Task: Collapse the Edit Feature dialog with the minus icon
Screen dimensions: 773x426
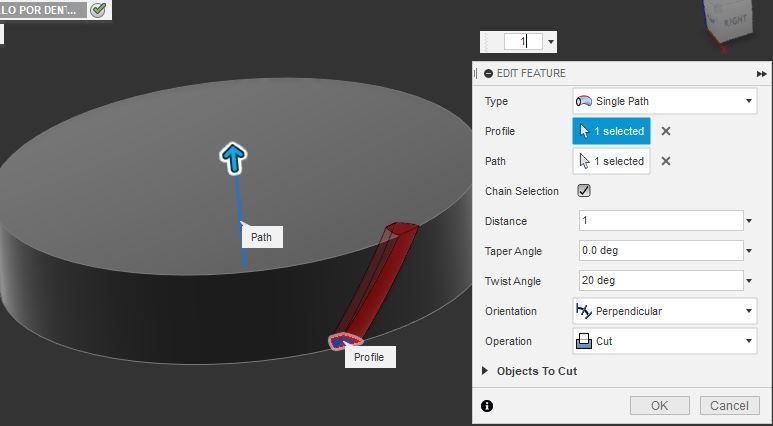Action: pos(489,73)
